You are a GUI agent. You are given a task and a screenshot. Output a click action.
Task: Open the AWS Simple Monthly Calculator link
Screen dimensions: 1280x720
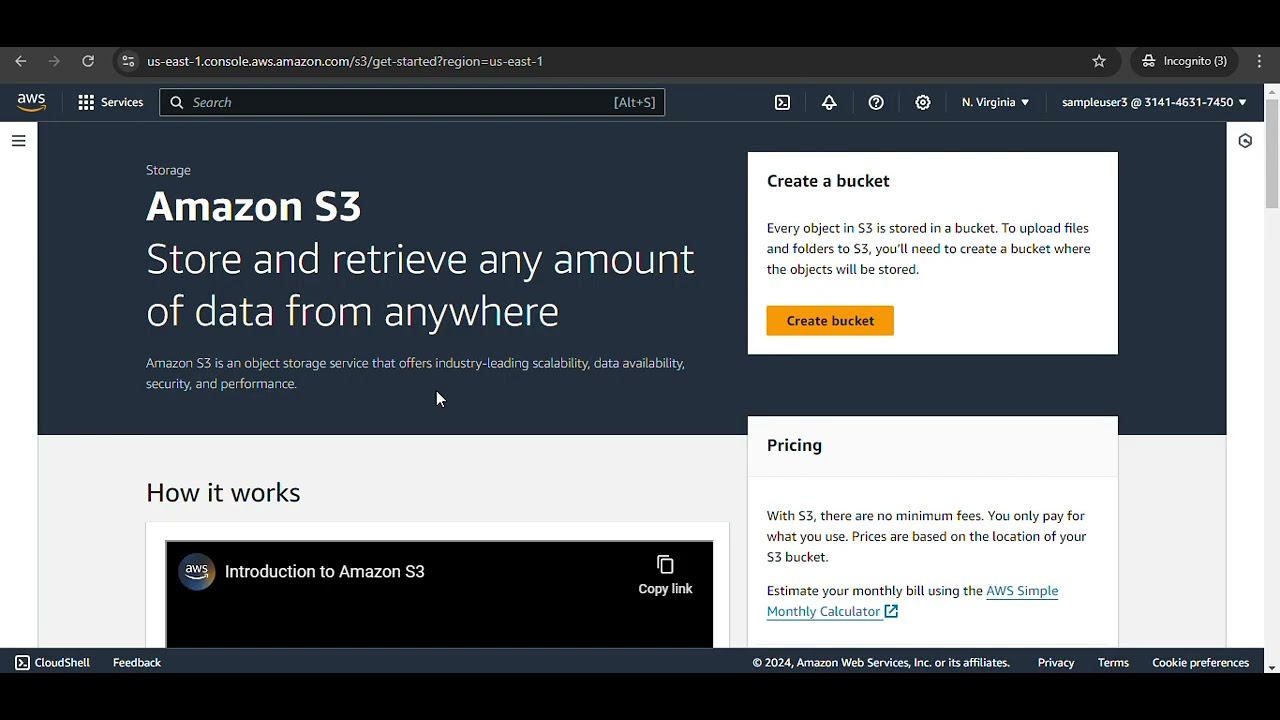tap(912, 601)
